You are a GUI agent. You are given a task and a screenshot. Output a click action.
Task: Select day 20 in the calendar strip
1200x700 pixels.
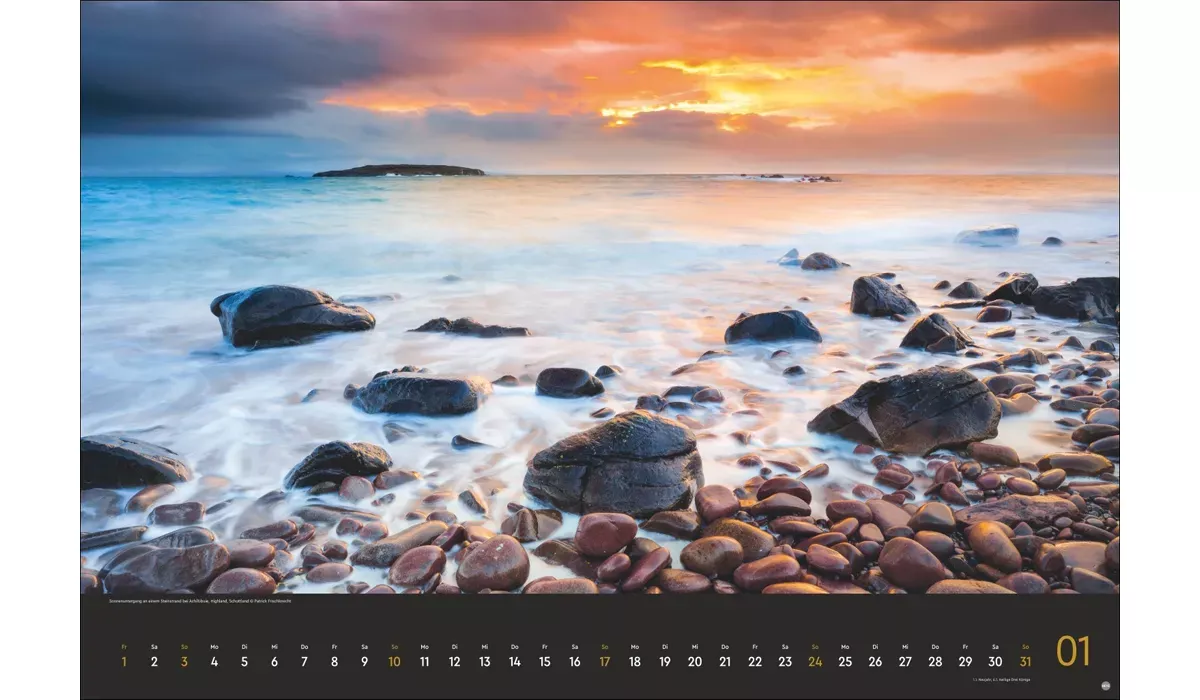[694, 656]
